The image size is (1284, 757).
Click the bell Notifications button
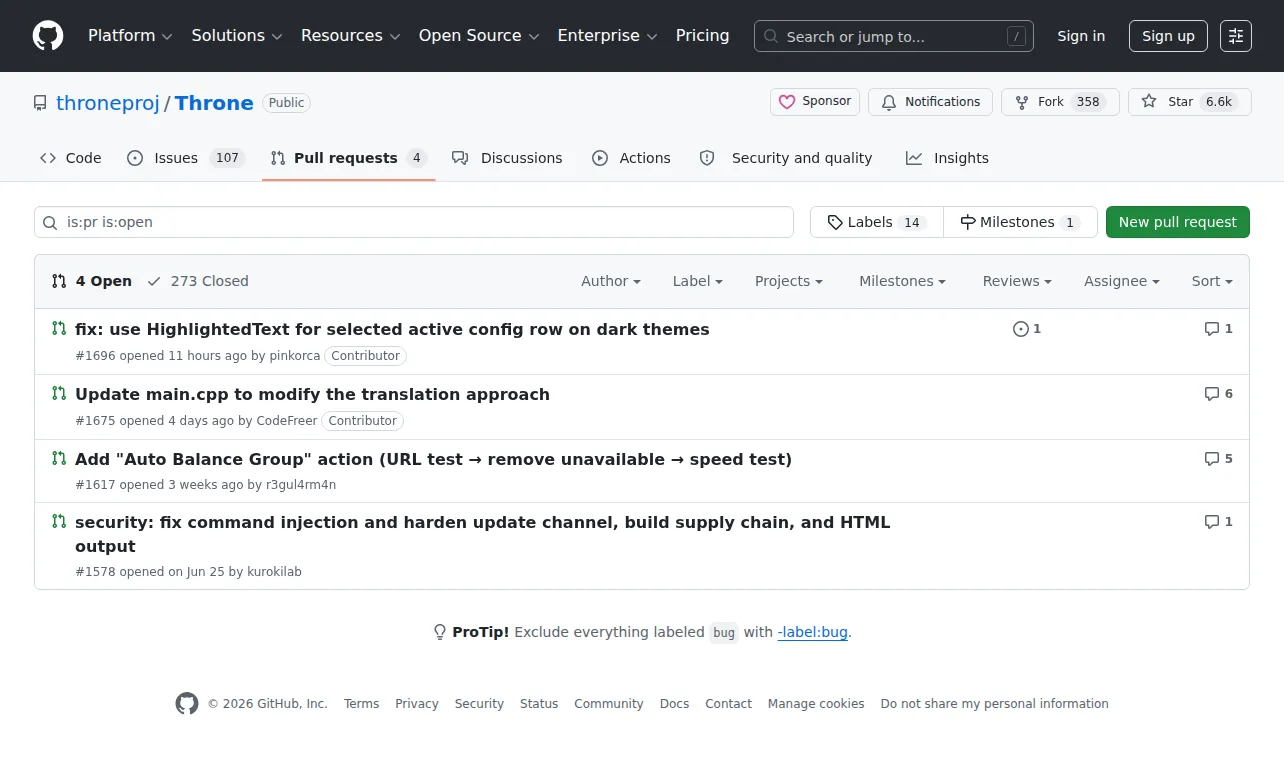coord(930,102)
